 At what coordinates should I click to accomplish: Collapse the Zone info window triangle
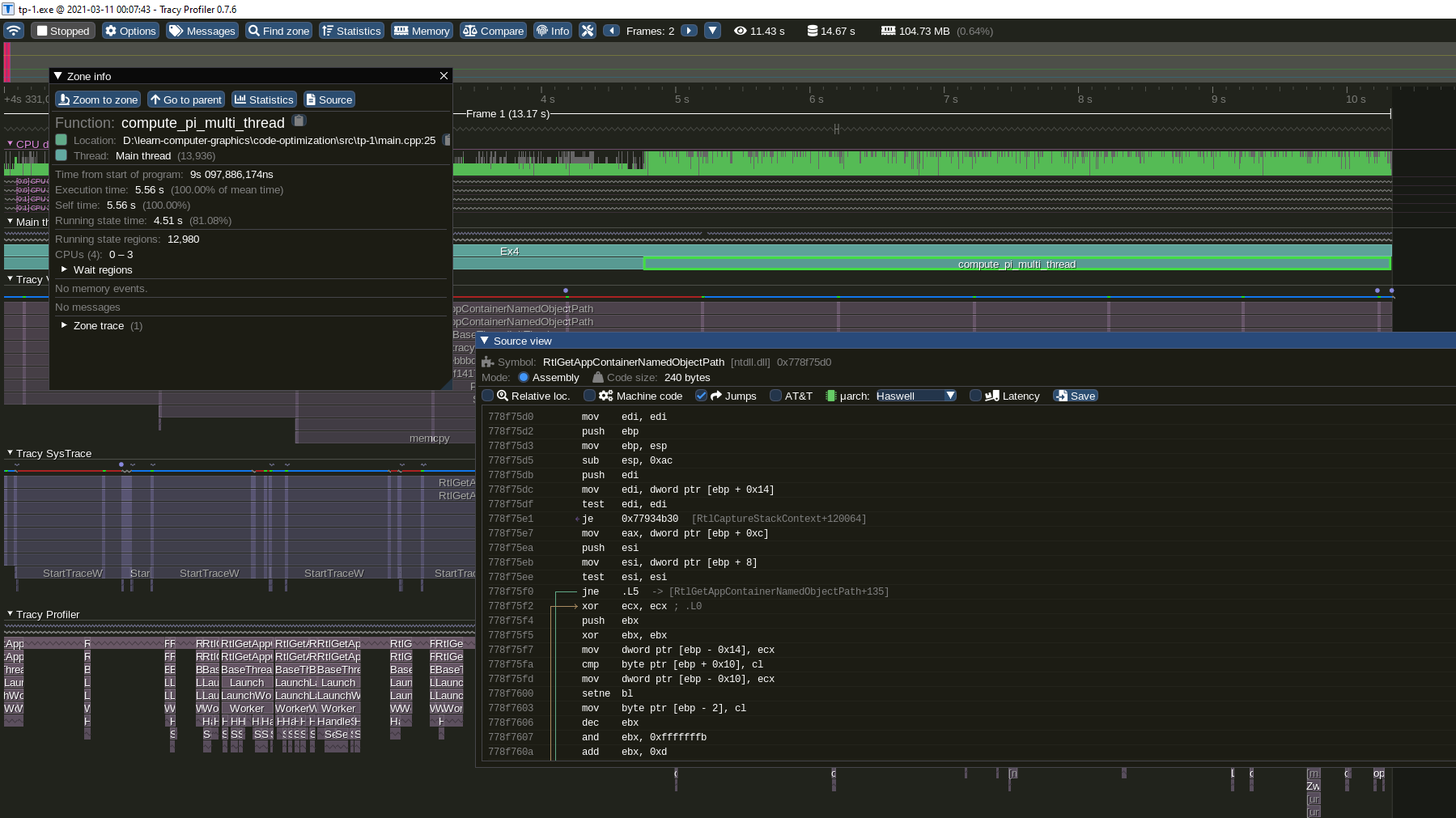(58, 76)
